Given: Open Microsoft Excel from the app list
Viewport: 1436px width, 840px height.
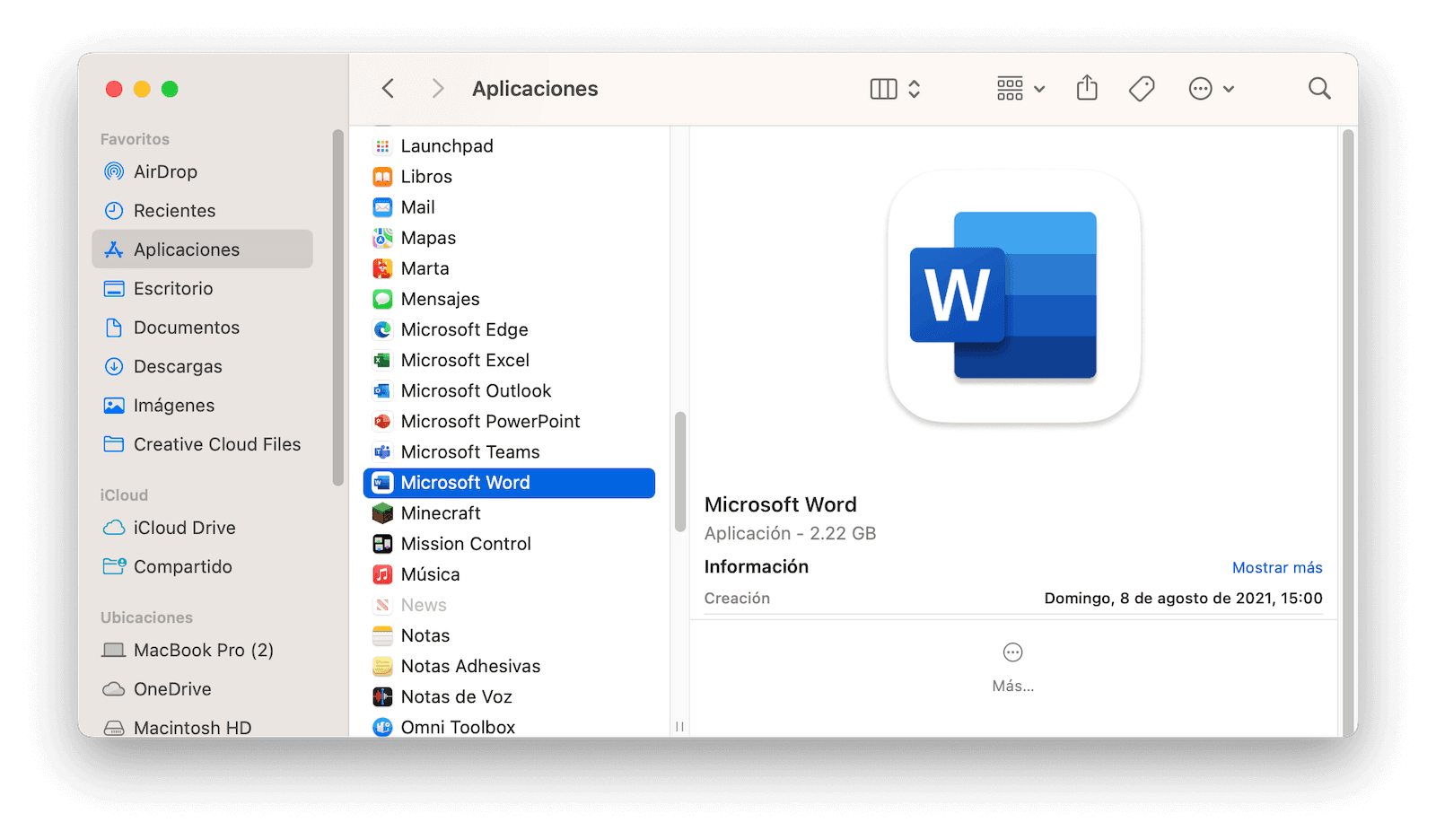Looking at the screenshot, I should tap(464, 360).
